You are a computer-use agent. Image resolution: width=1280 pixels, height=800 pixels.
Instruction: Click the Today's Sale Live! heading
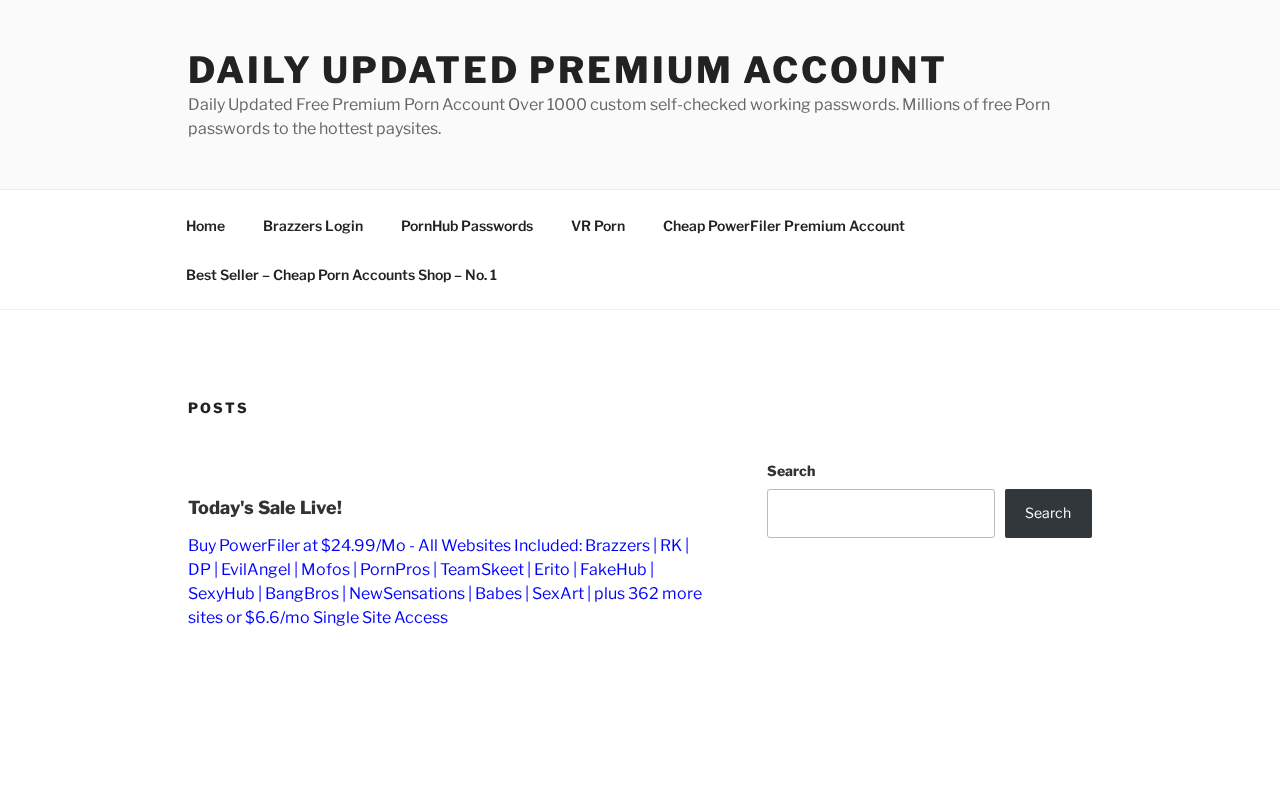pyautogui.click(x=265, y=508)
